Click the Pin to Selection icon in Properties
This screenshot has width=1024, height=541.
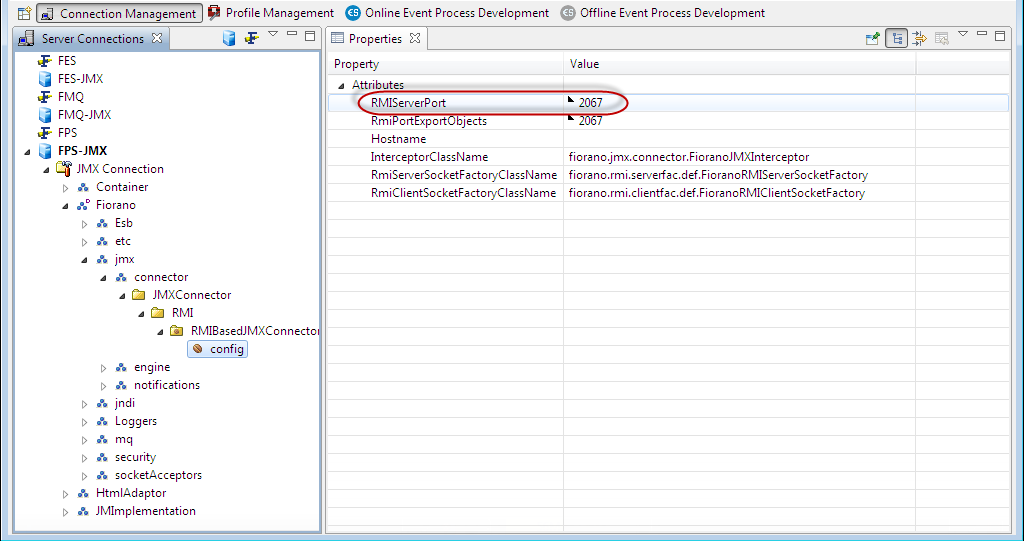click(872, 39)
